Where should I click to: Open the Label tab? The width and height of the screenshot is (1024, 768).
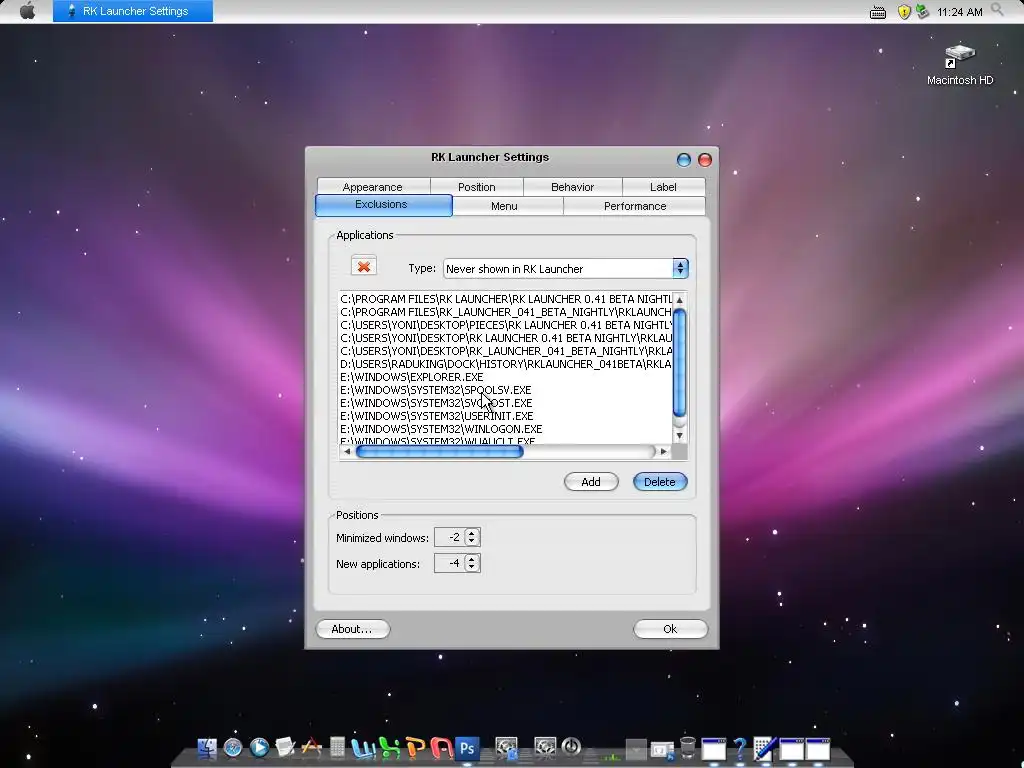pyautogui.click(x=664, y=187)
